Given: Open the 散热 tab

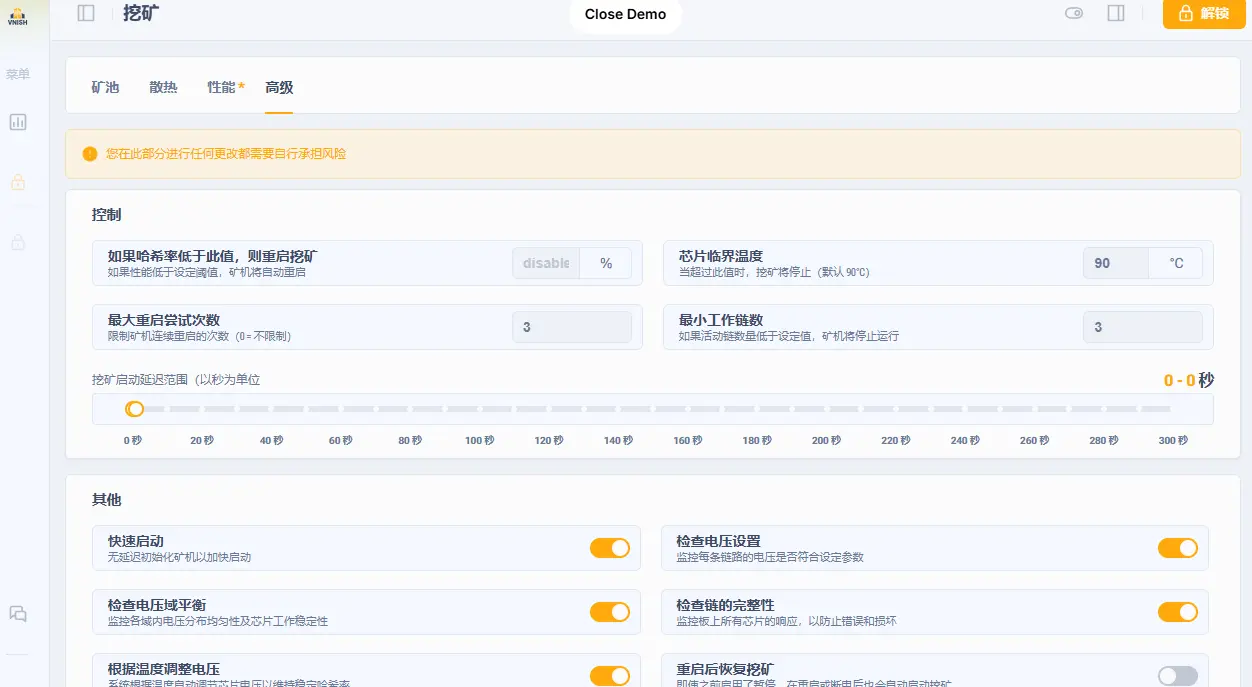Looking at the screenshot, I should coord(163,88).
